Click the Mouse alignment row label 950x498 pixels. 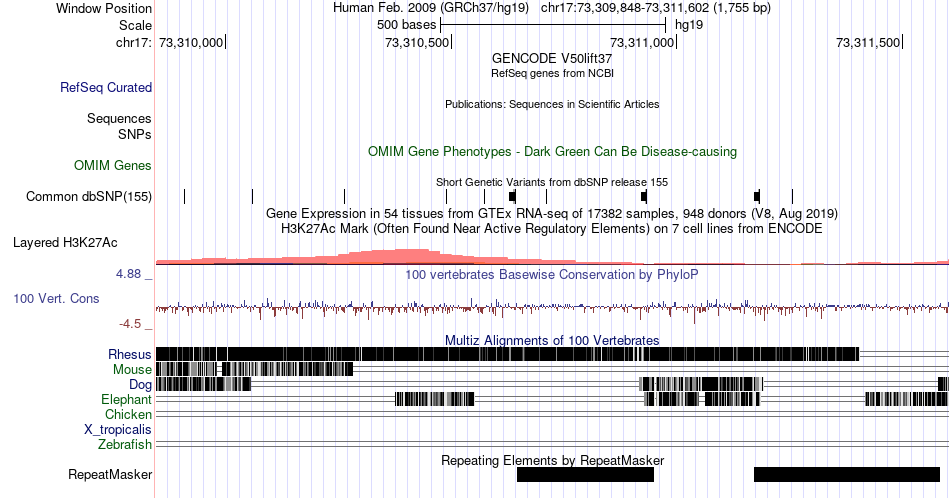[x=132, y=370]
